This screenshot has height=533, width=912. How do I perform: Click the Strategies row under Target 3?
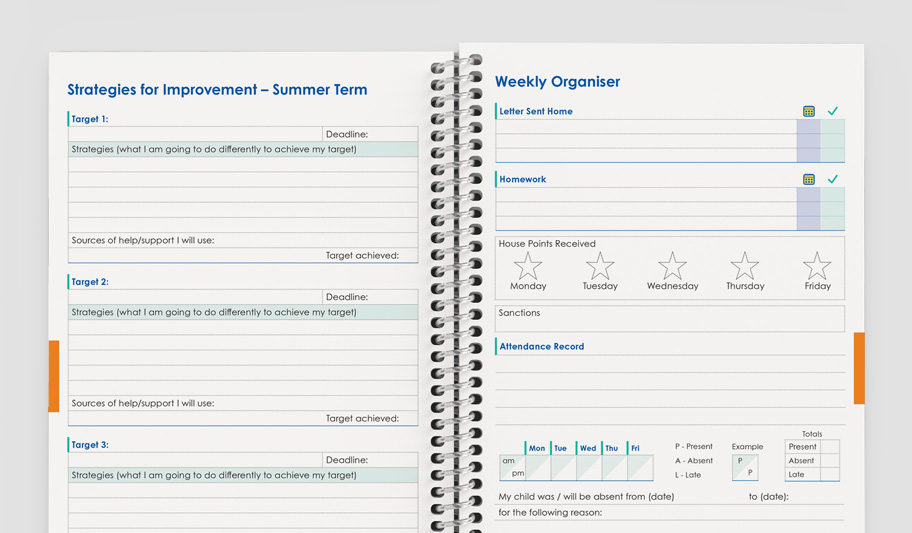pyautogui.click(x=243, y=475)
